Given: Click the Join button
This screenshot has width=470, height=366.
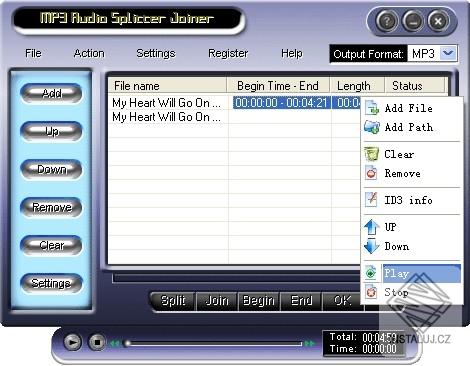Looking at the screenshot, I should pyautogui.click(x=217, y=301).
